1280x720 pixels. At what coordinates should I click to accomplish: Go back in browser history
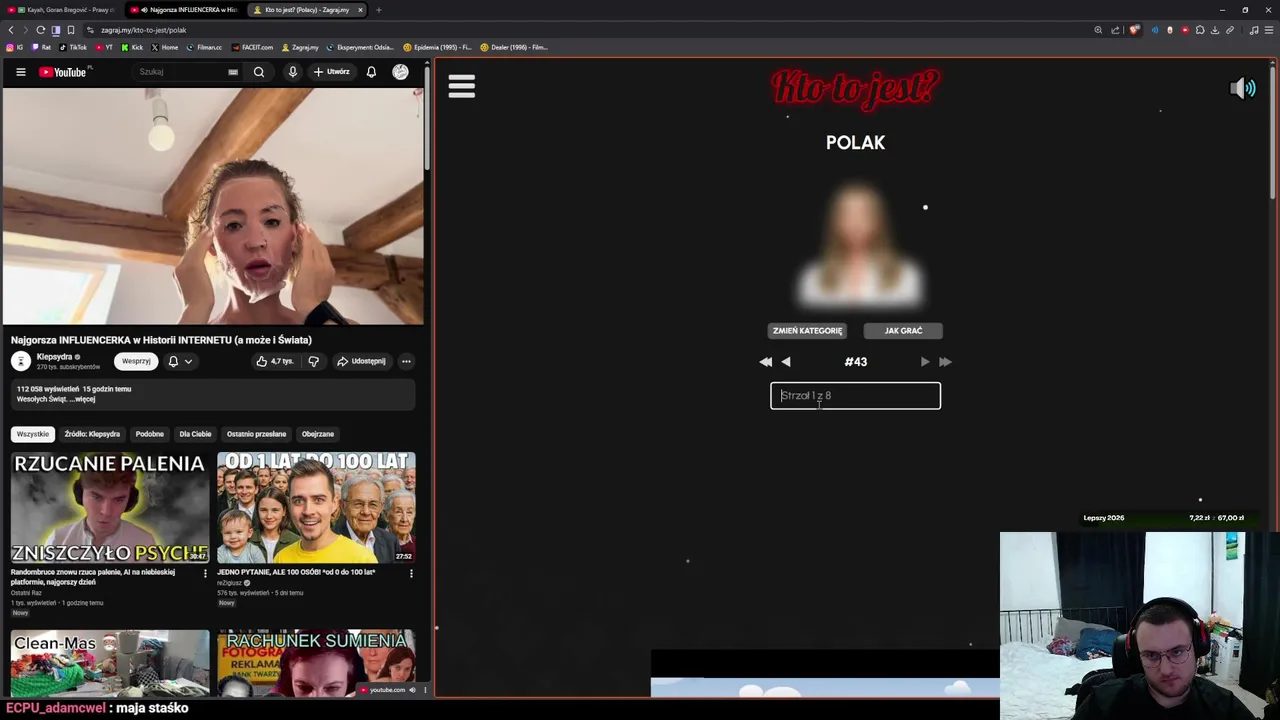click(11, 30)
